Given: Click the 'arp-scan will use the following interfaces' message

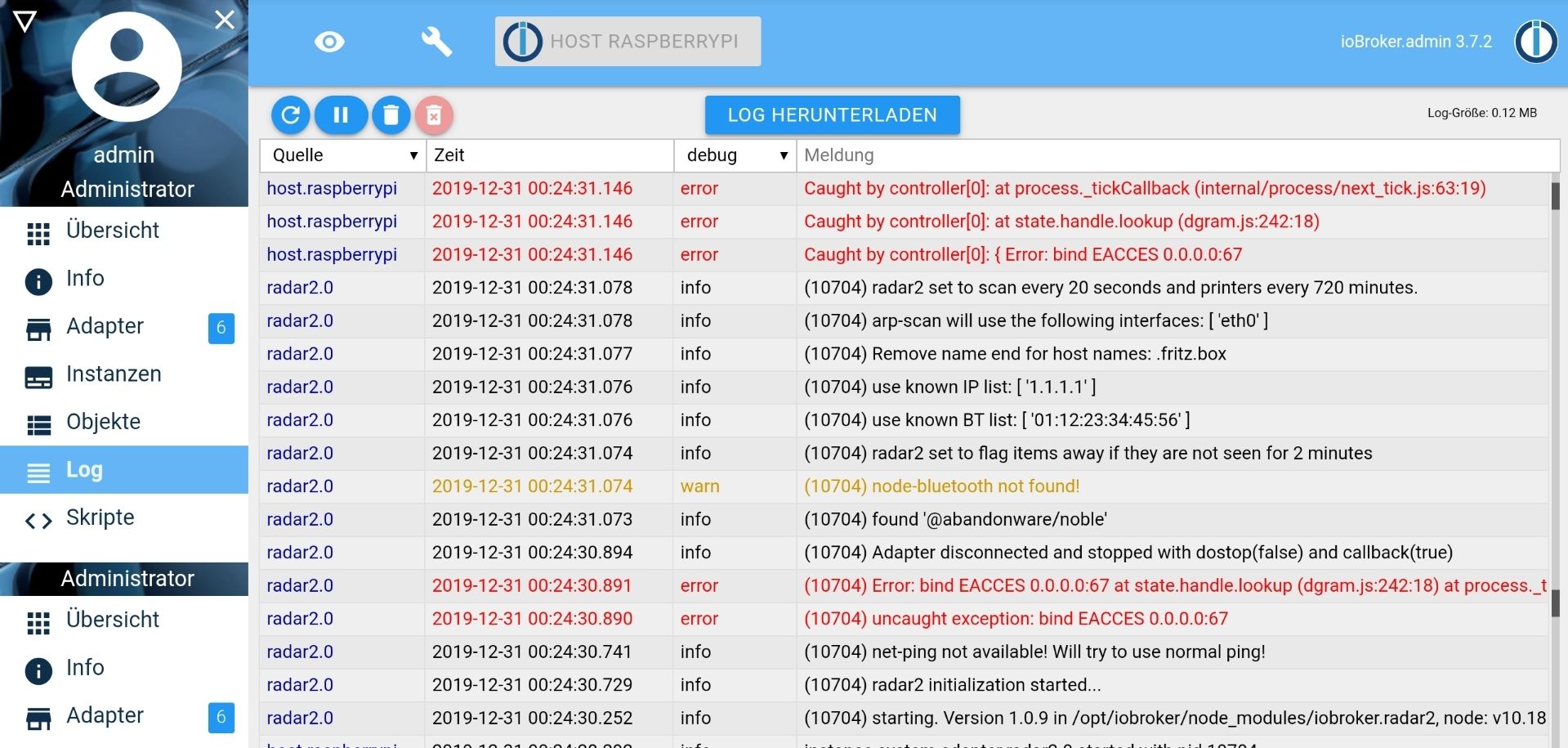Looking at the screenshot, I should tap(1036, 321).
